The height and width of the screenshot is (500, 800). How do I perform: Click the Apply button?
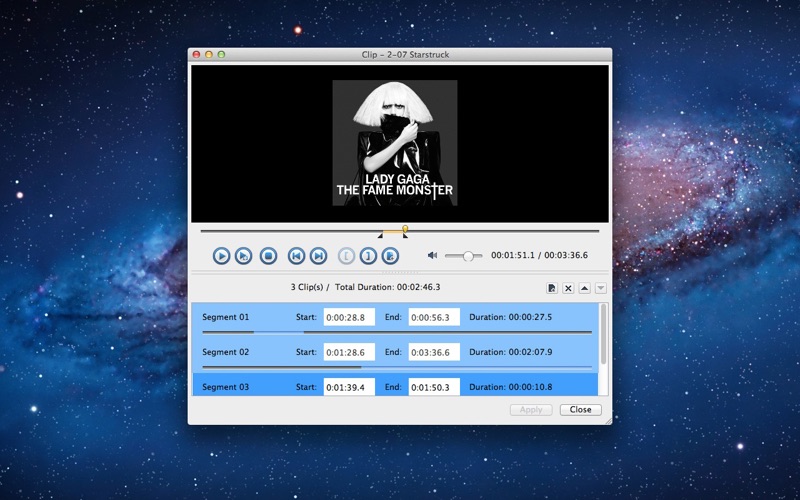(x=531, y=410)
